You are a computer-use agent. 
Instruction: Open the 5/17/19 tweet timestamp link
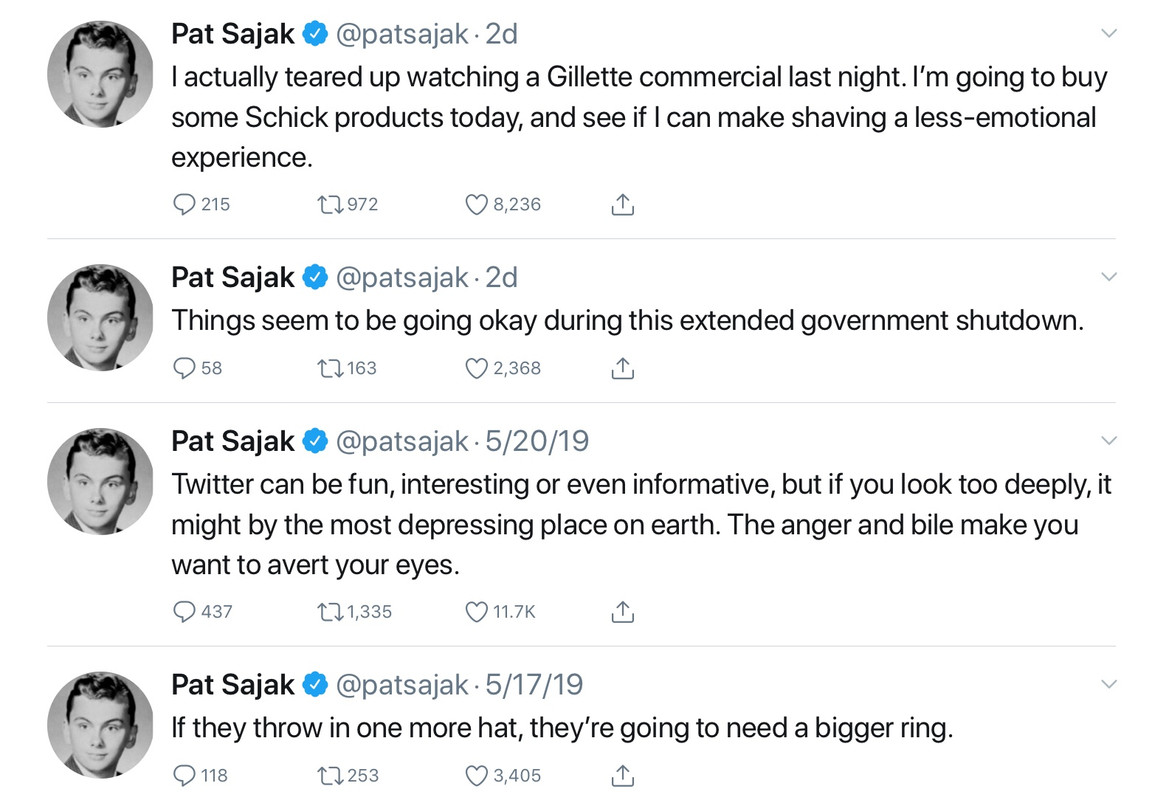(x=534, y=684)
